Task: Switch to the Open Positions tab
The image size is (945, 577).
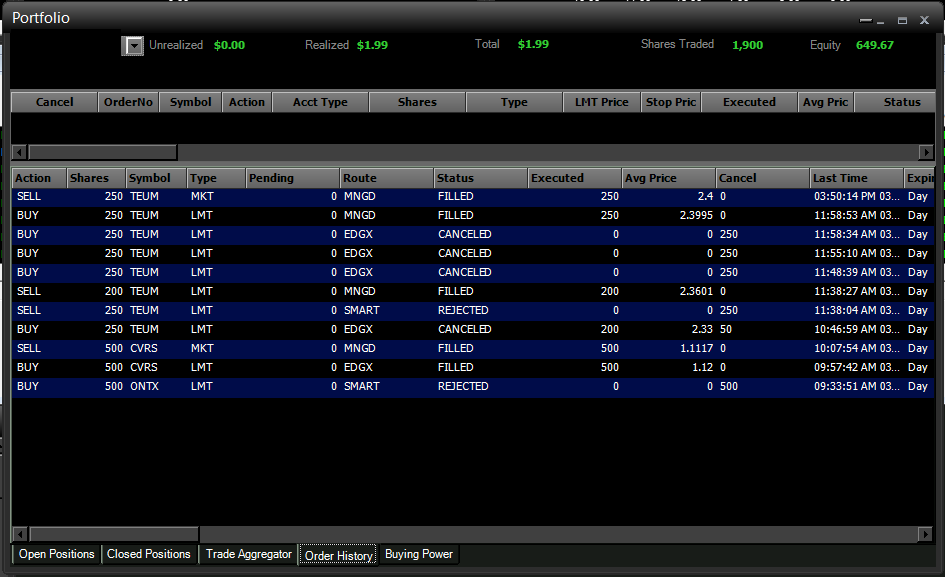Action: 57,554
